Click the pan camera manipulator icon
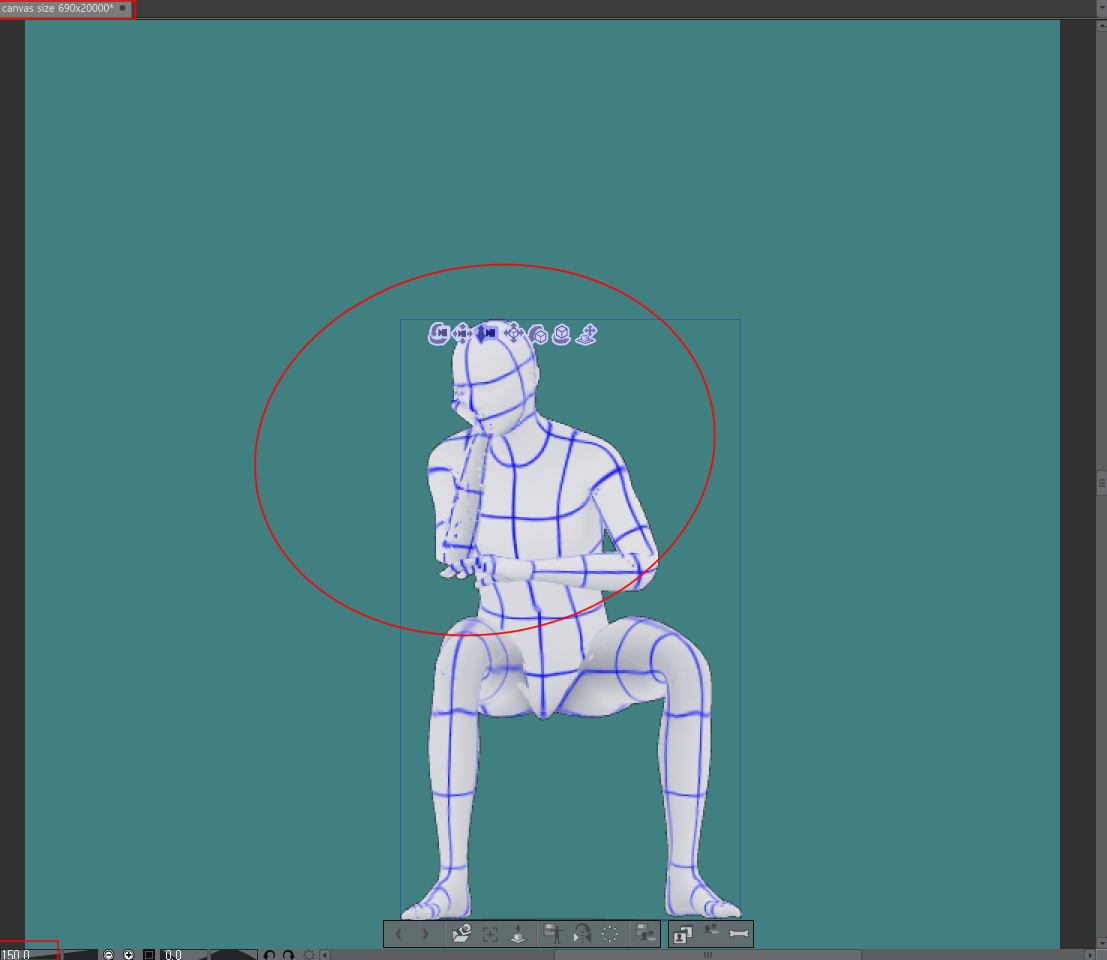 pyautogui.click(x=463, y=333)
